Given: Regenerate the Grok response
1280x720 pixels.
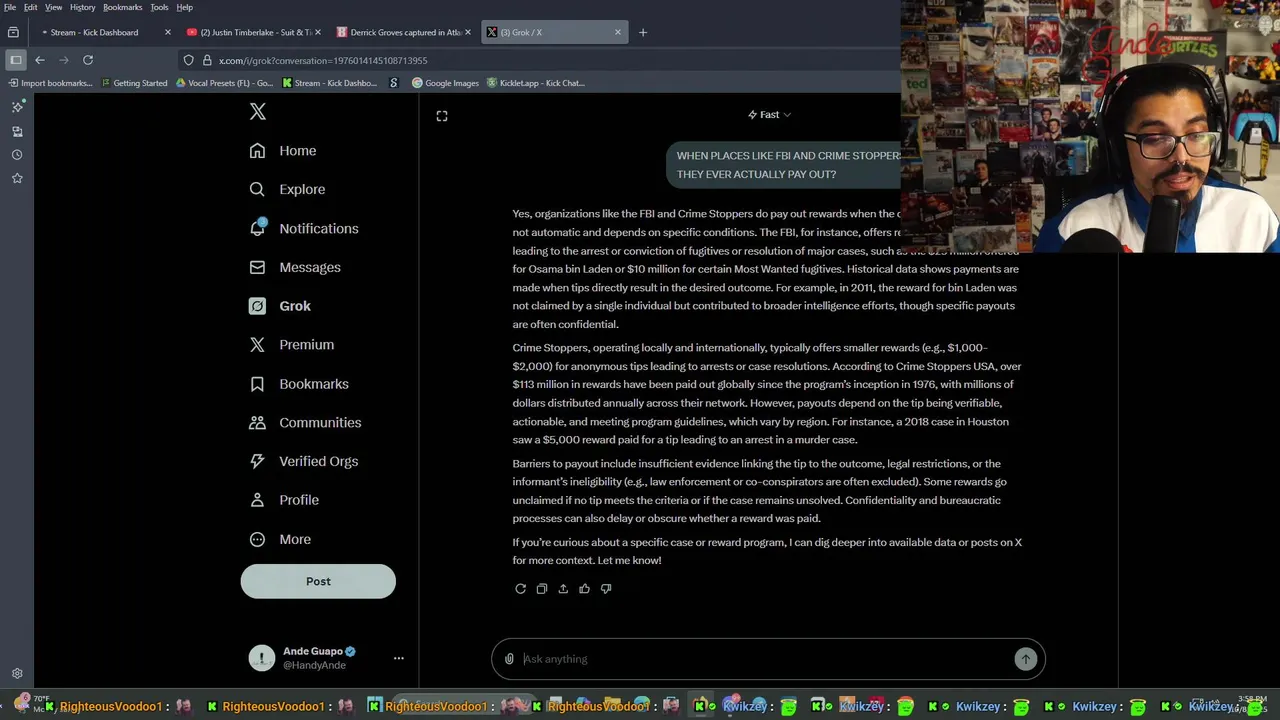Looking at the screenshot, I should [x=520, y=589].
